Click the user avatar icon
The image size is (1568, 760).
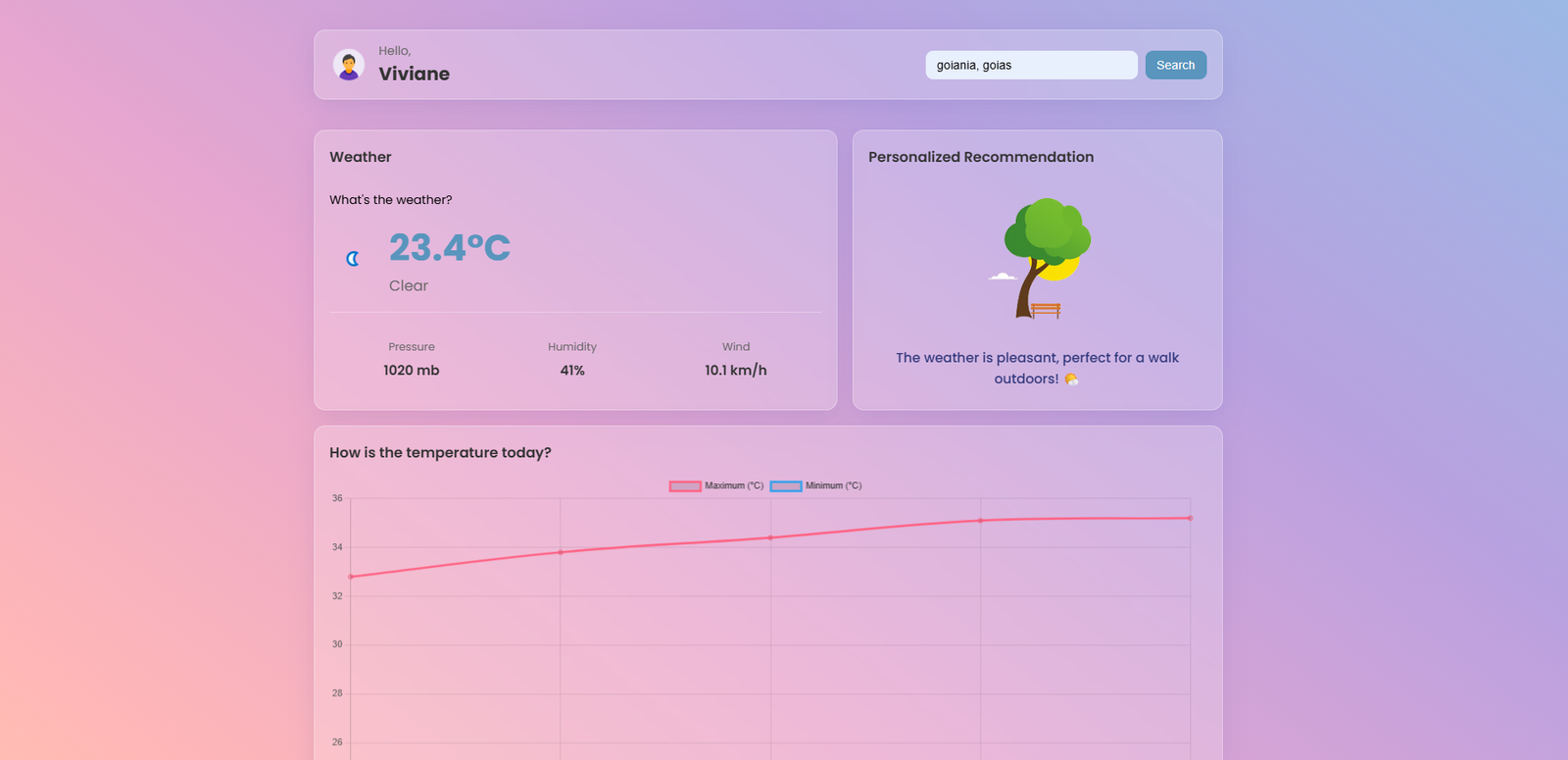coord(349,65)
